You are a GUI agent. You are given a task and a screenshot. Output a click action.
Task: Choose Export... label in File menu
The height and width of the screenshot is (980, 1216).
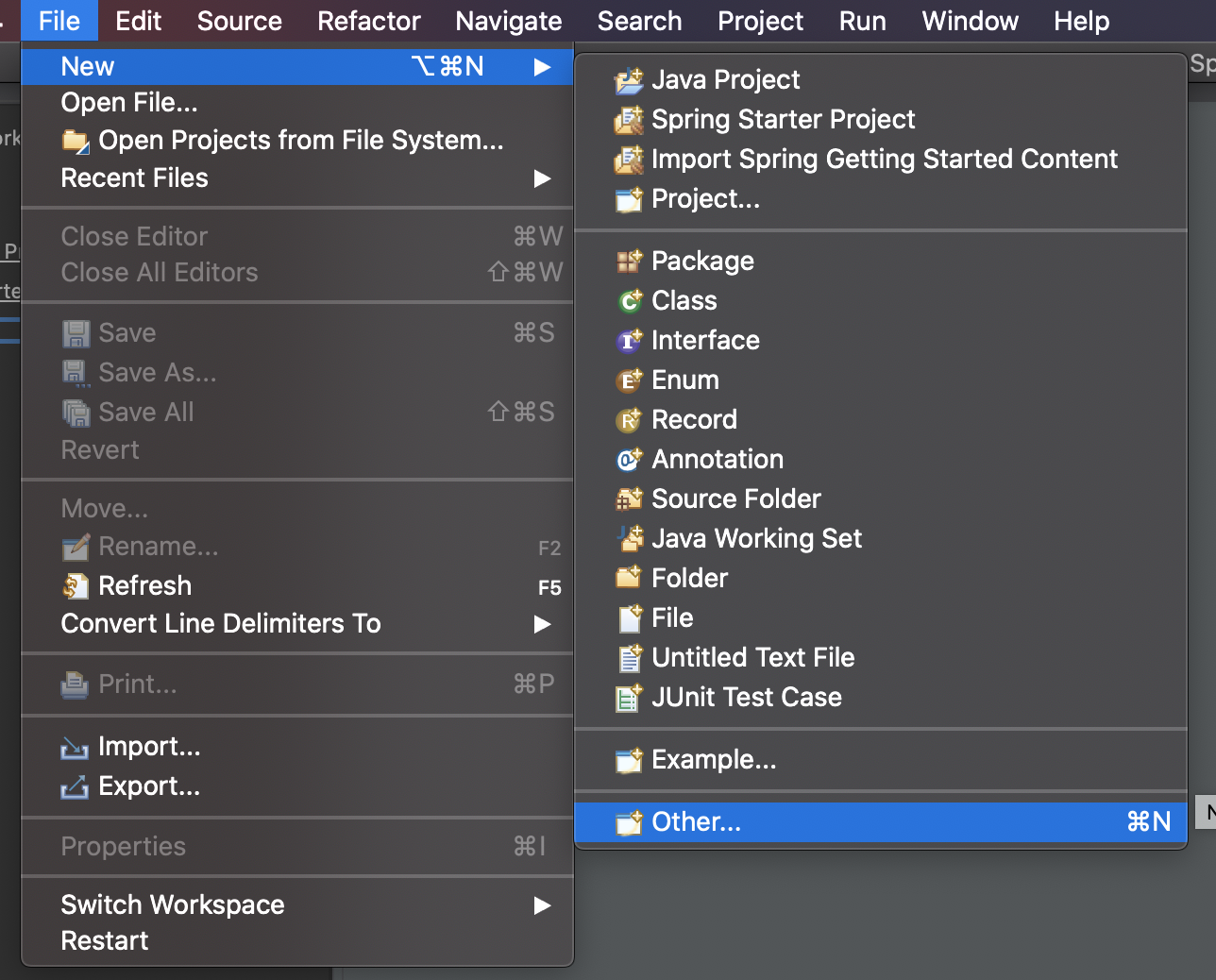point(150,786)
